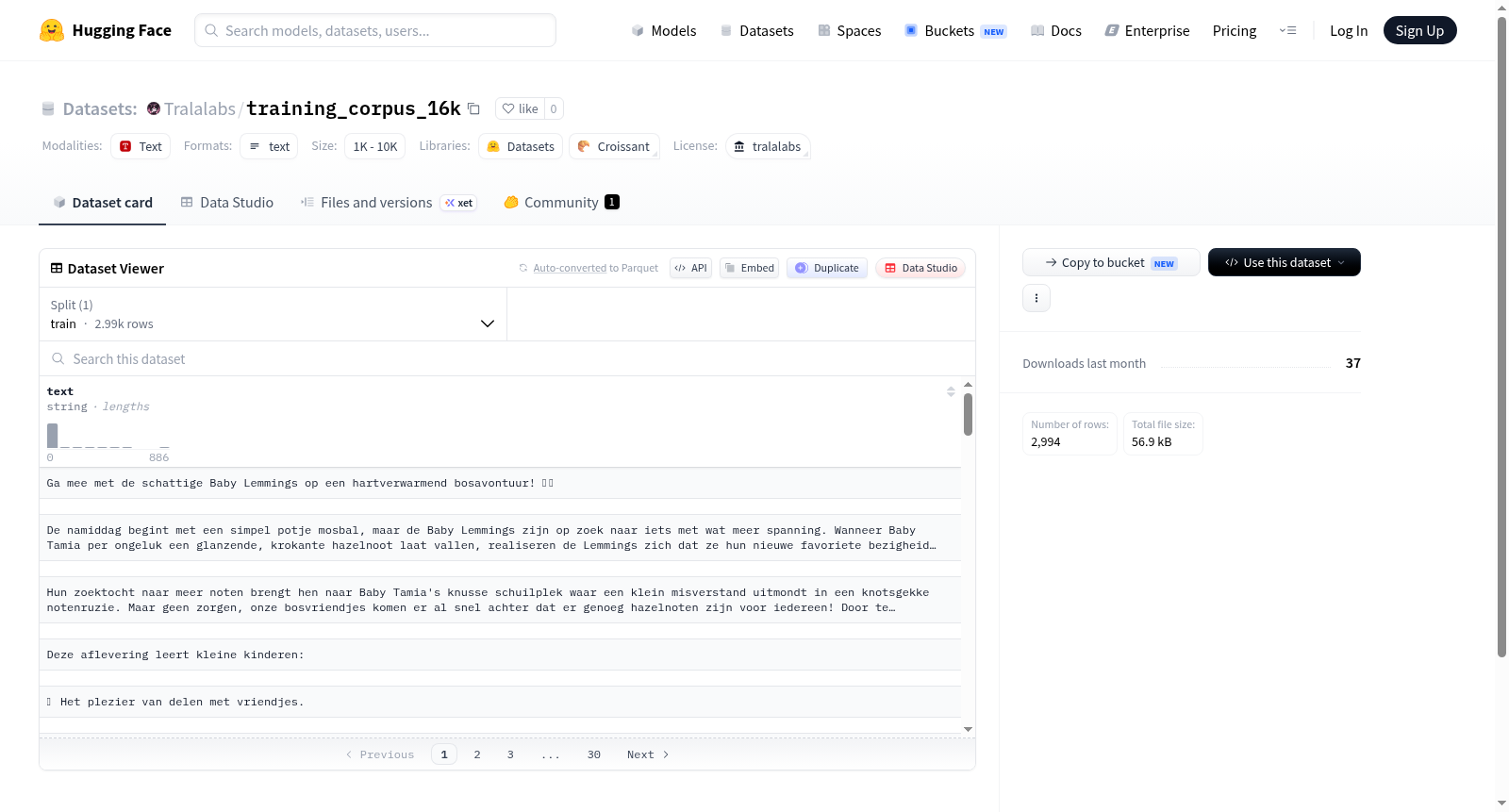Click the dataset viewer vertical scrollbar thumb

click(x=968, y=414)
